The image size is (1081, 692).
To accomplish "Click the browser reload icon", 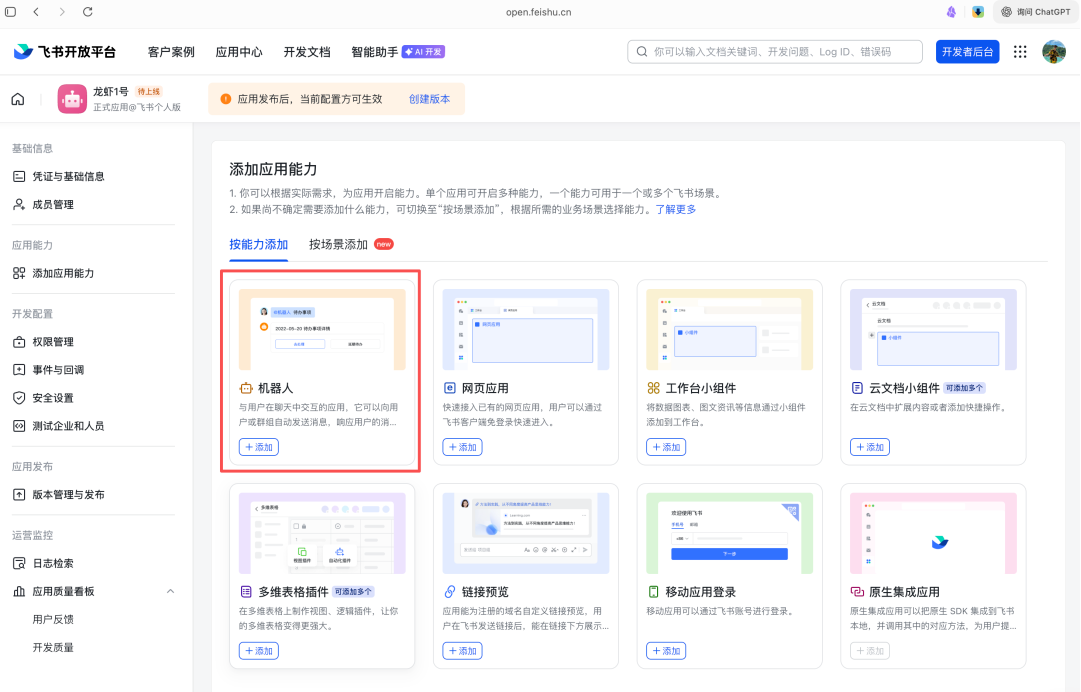I will tap(88, 12).
